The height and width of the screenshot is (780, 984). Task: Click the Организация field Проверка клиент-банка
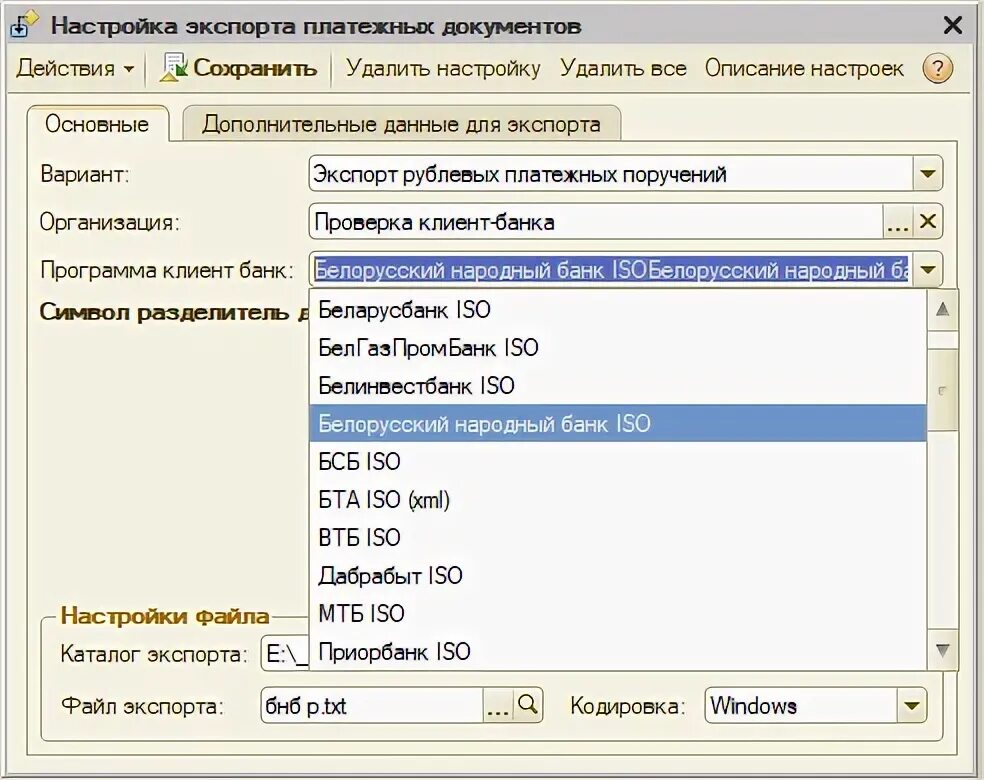(596, 221)
